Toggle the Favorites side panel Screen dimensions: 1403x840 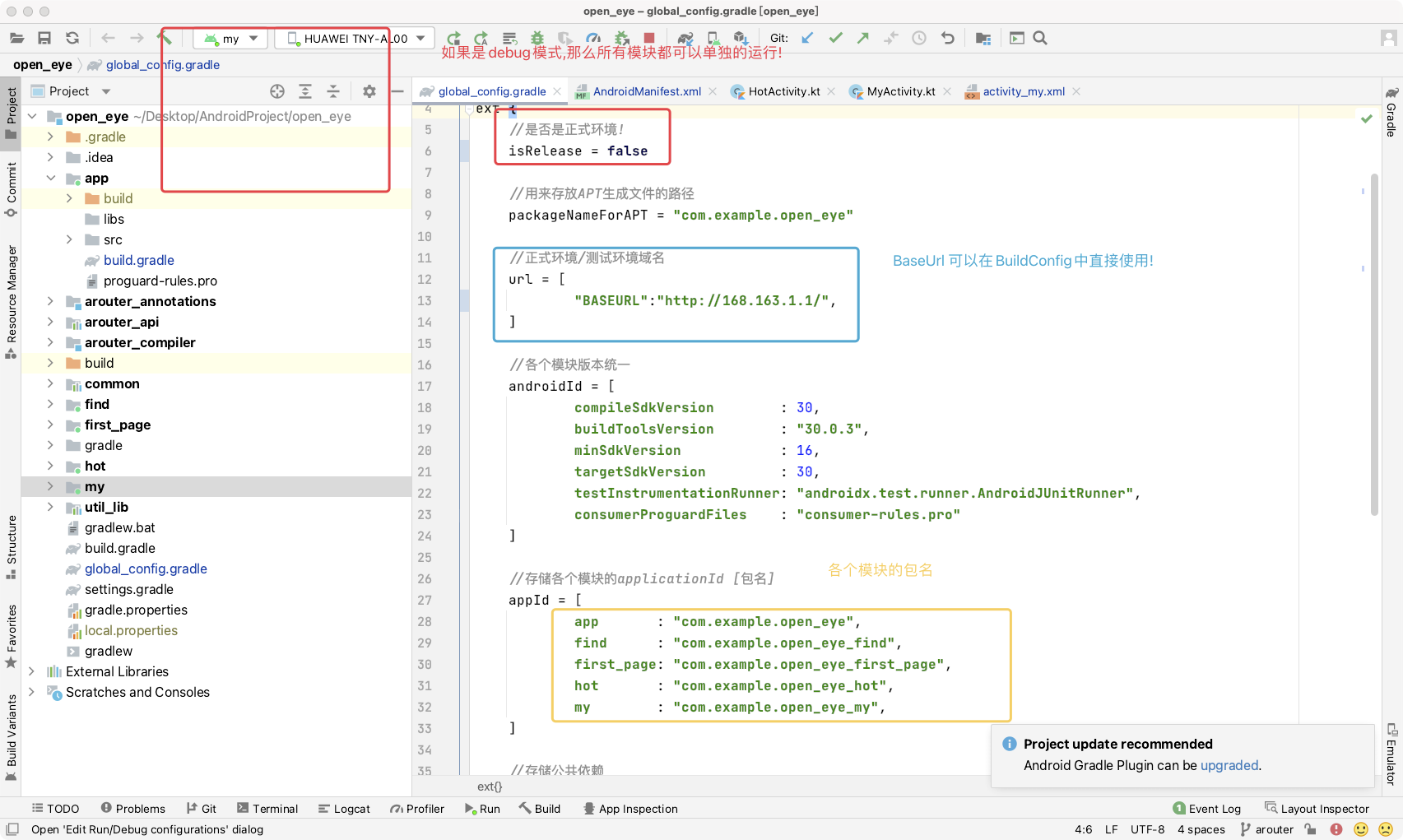coord(11,636)
